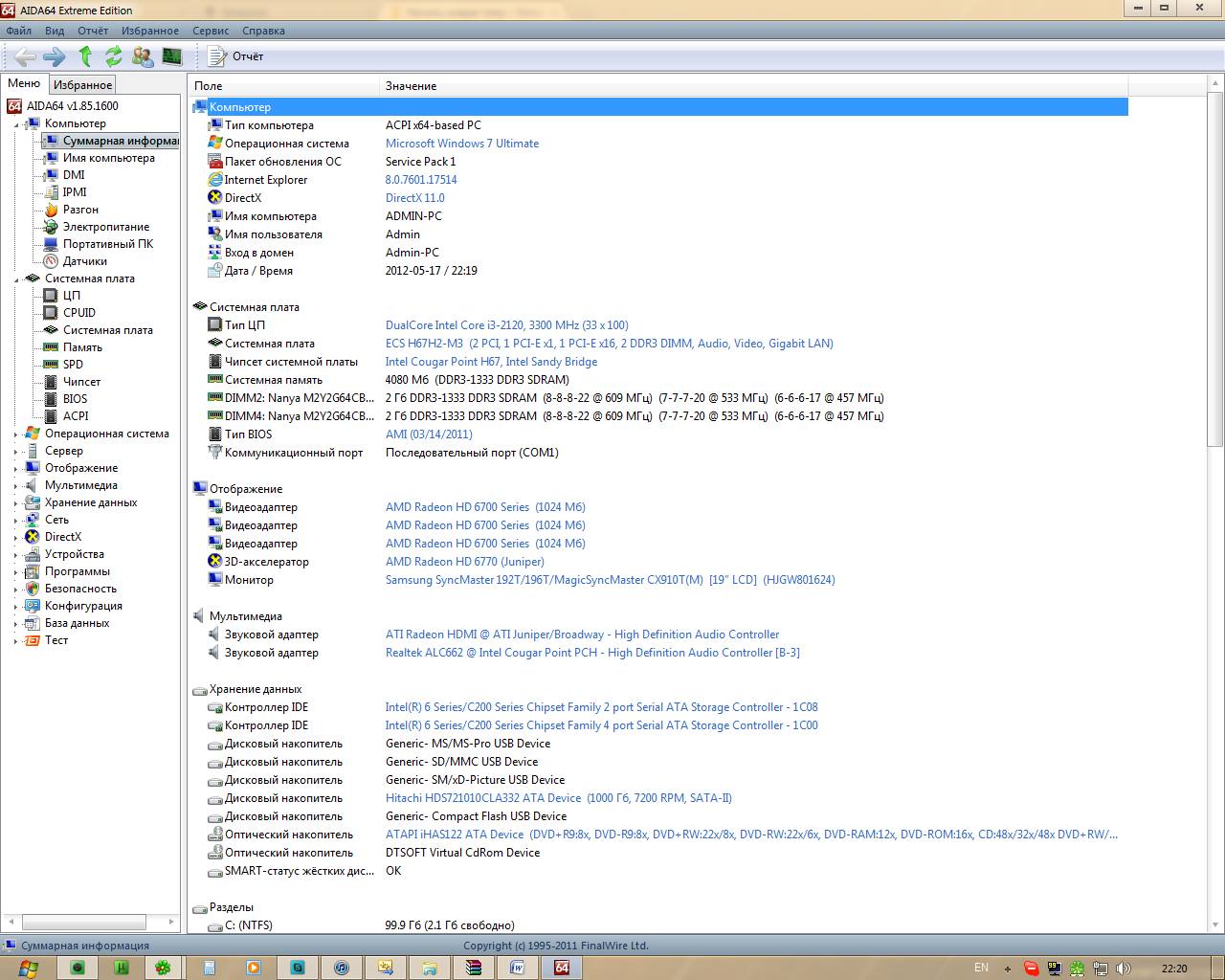1225x980 pixels.
Task: Open the Файл menu
Action: [19, 31]
